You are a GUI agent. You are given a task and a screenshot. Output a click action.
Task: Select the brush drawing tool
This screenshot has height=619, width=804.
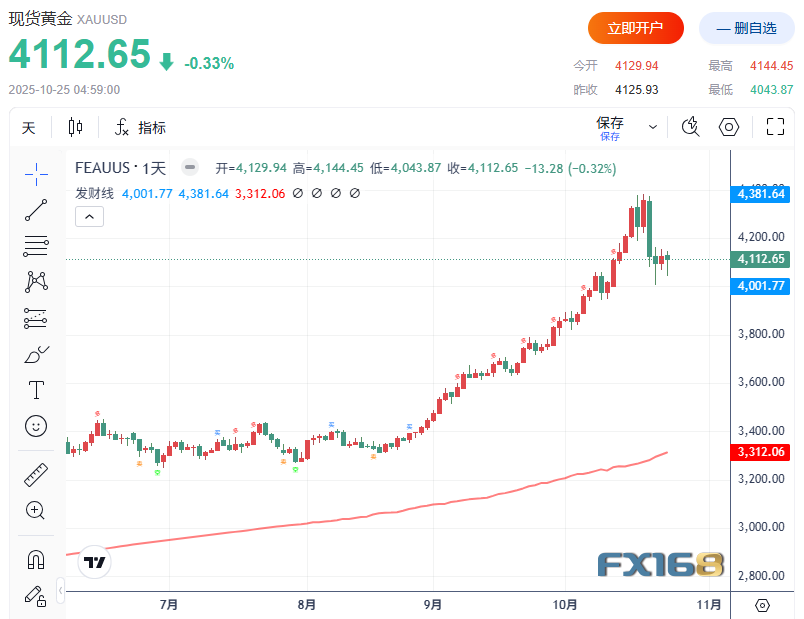click(x=36, y=354)
